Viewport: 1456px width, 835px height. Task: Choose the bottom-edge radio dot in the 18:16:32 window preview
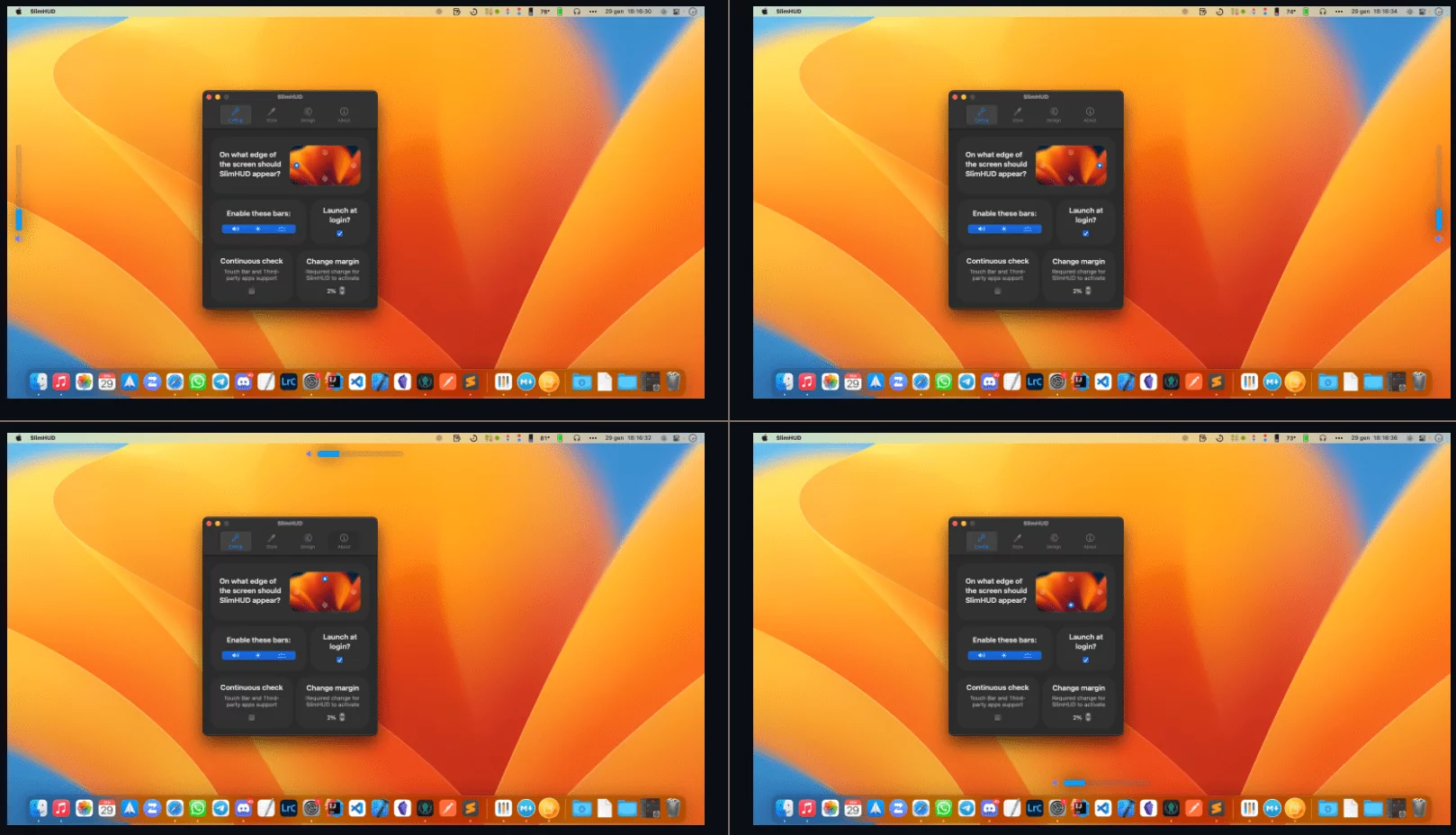325,606
